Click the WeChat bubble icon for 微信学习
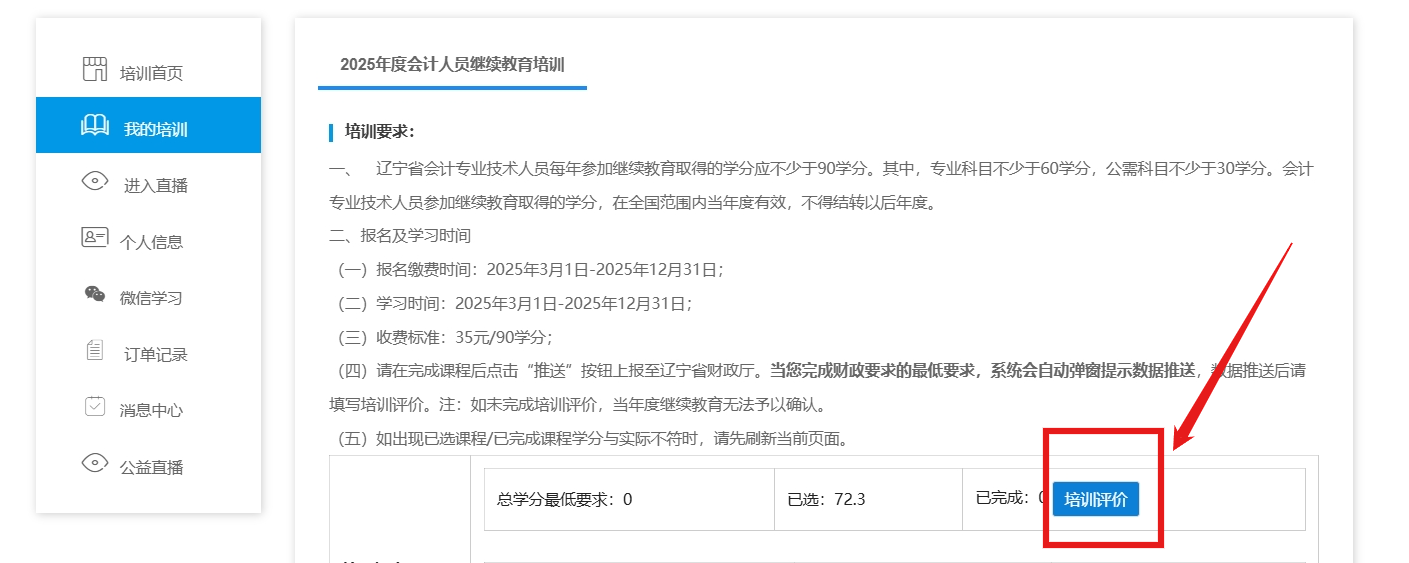1409x563 pixels. tap(94, 294)
